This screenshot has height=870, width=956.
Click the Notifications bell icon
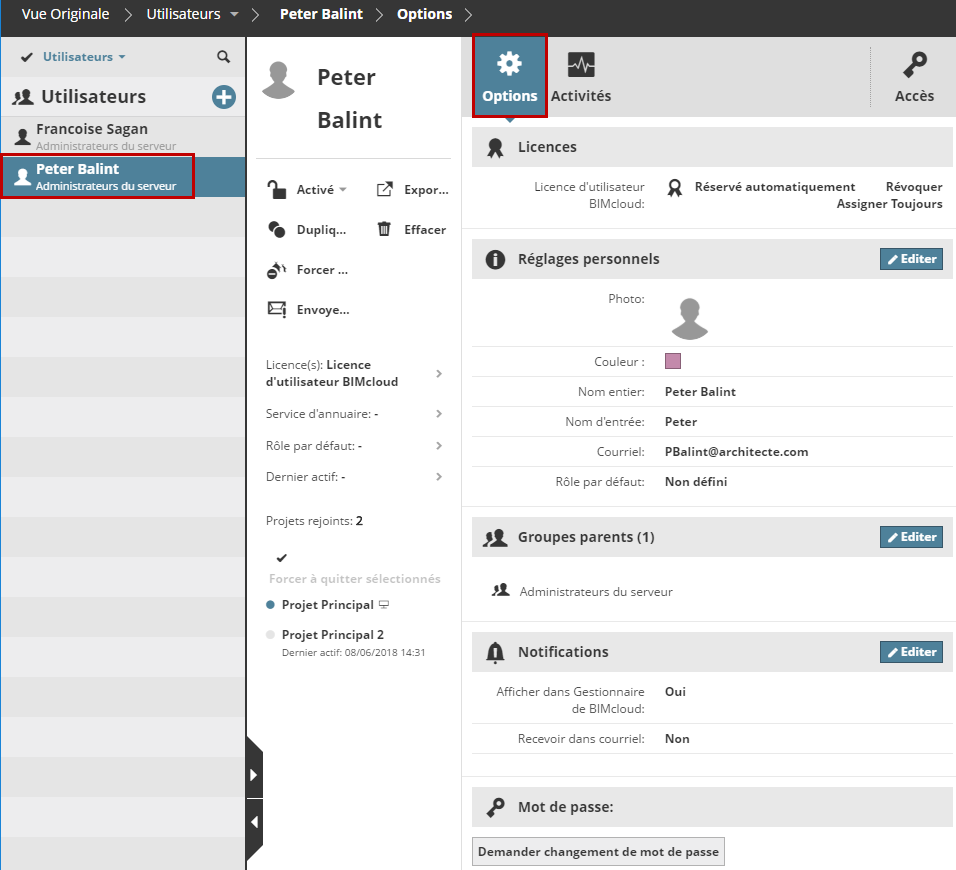pyautogui.click(x=495, y=652)
